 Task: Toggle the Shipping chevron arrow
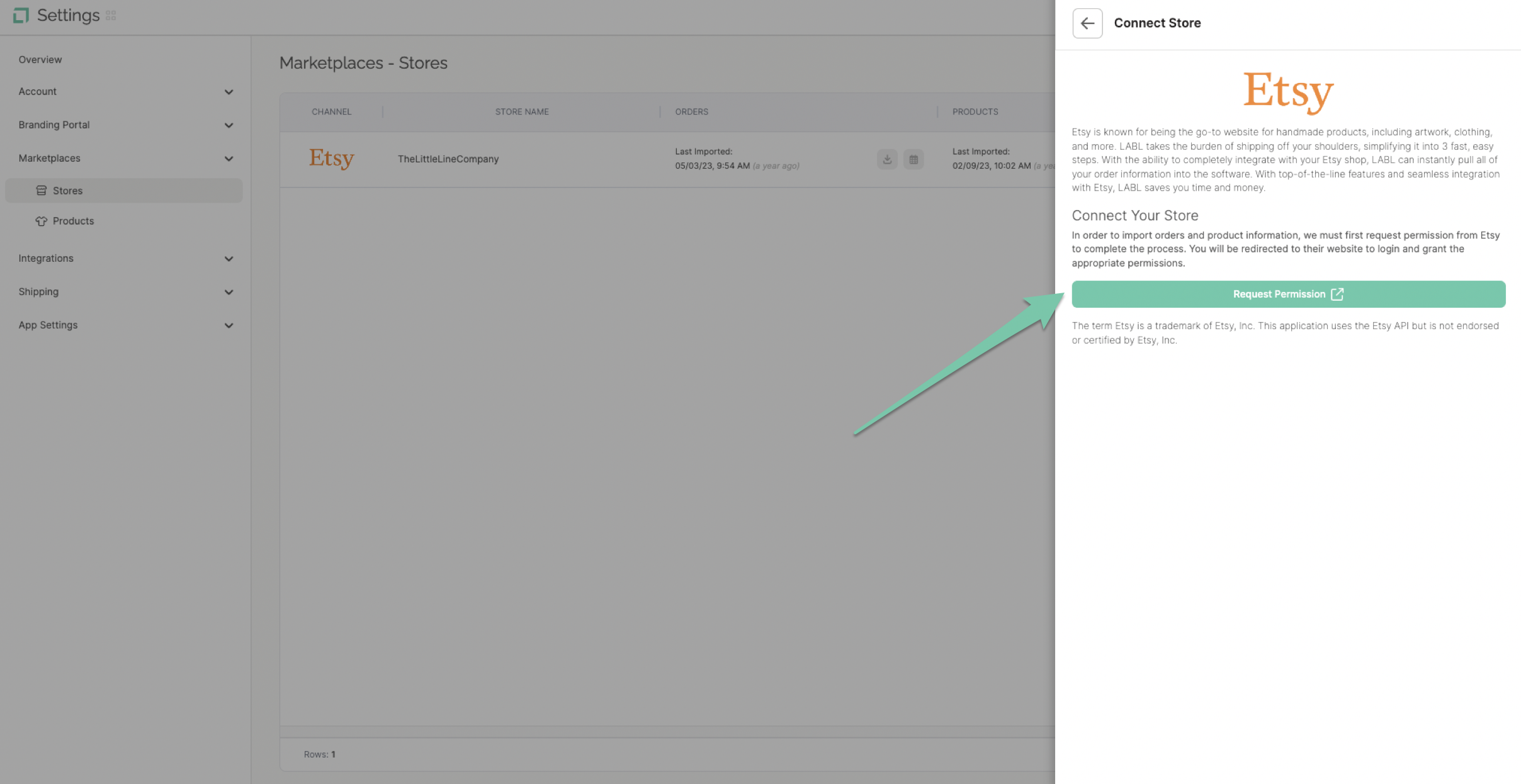(229, 292)
